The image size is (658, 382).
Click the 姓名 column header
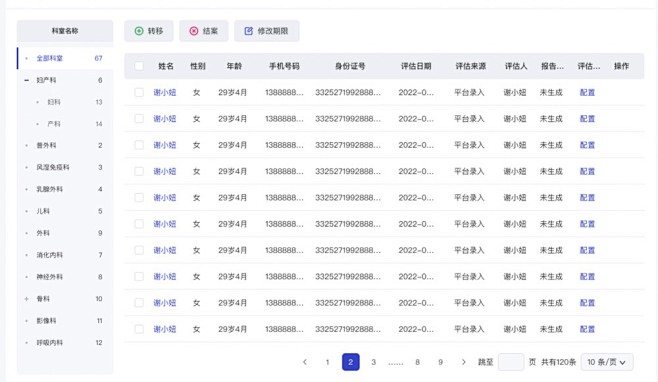click(166, 66)
